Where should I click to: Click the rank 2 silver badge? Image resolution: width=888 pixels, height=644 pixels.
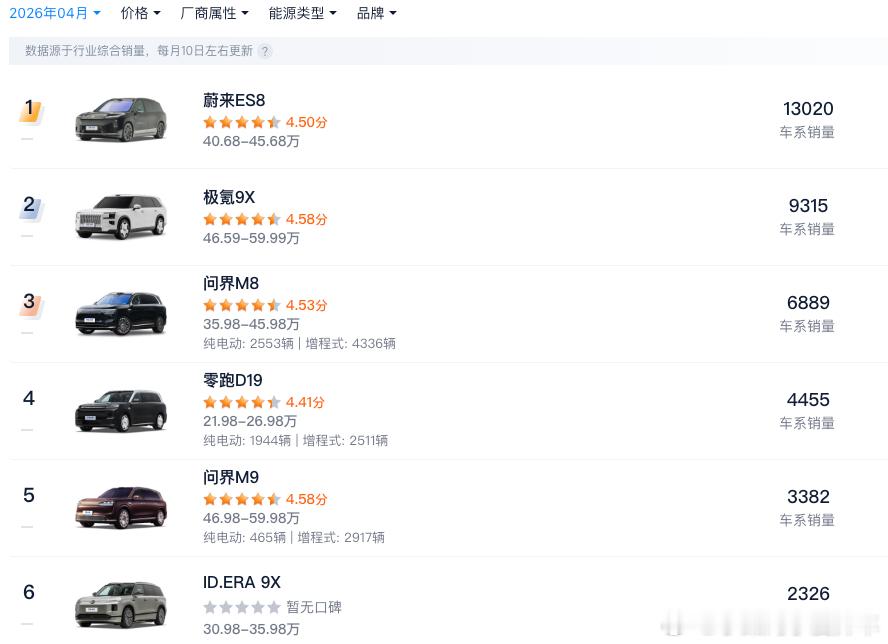[x=31, y=207]
